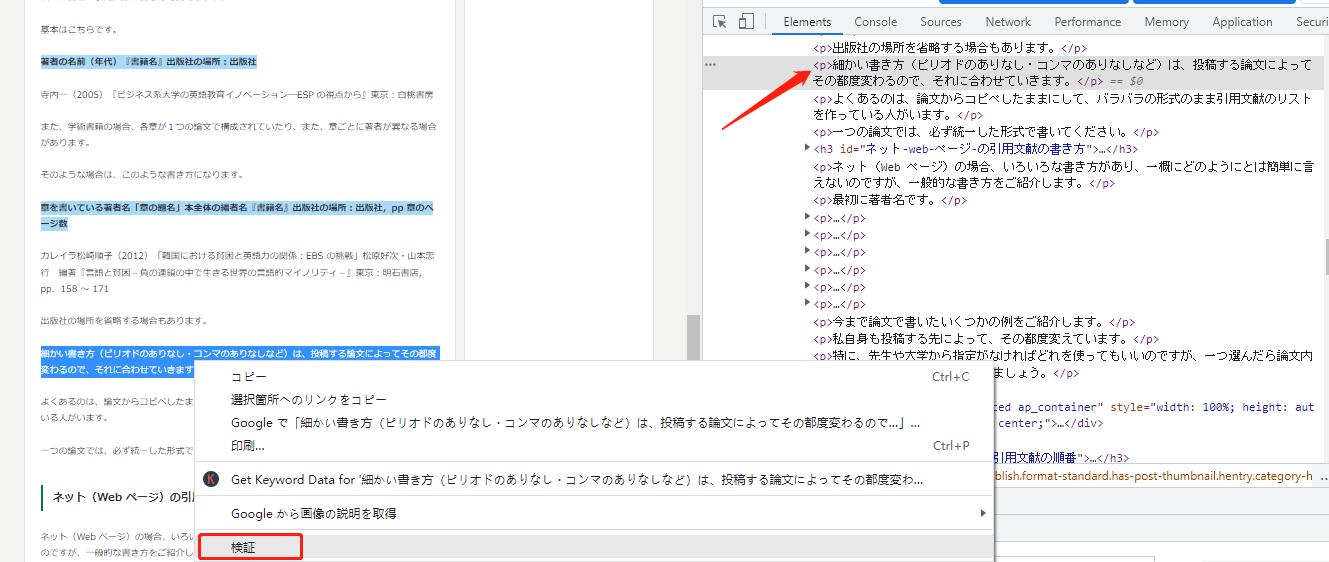Click the selected blue paragraph starting 細かい書き方 on the page
The image size is (1329, 562).
[x=238, y=361]
